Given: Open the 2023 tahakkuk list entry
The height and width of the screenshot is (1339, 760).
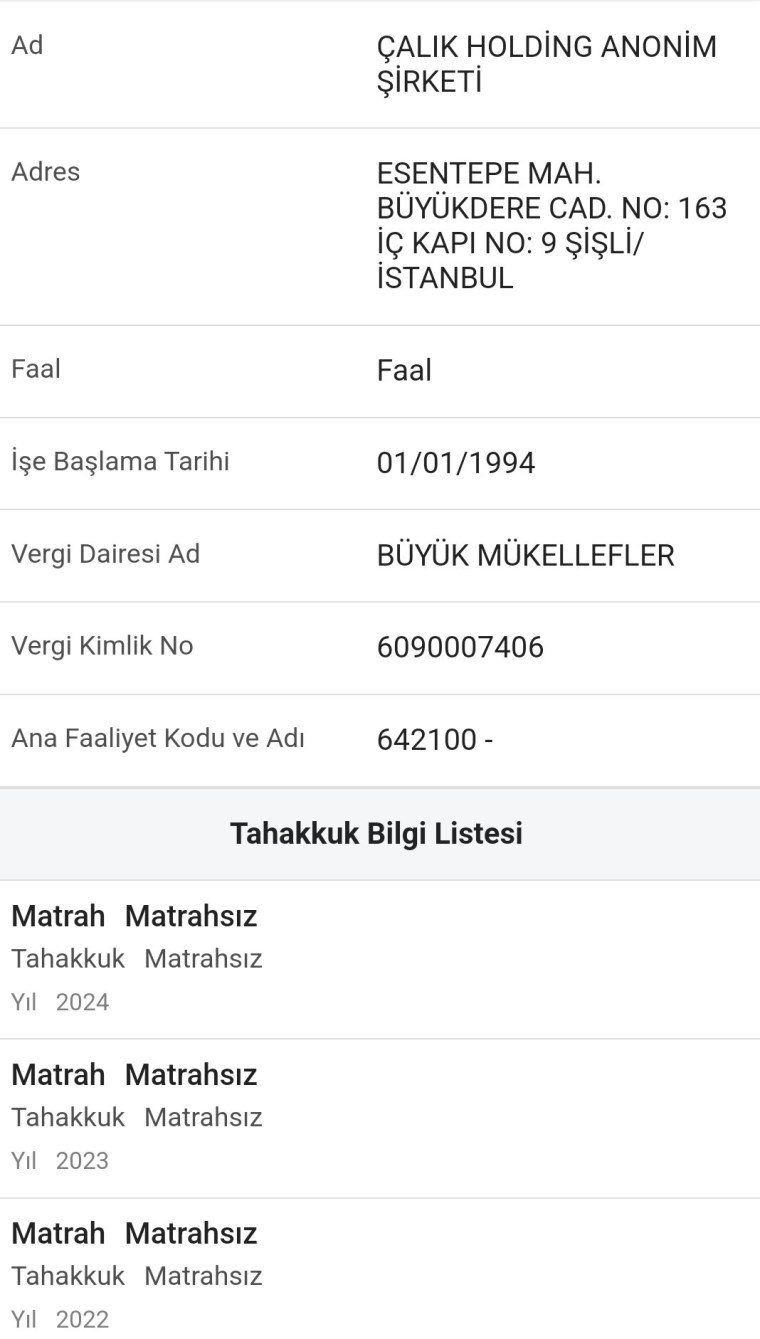Looking at the screenshot, I should [380, 1117].
